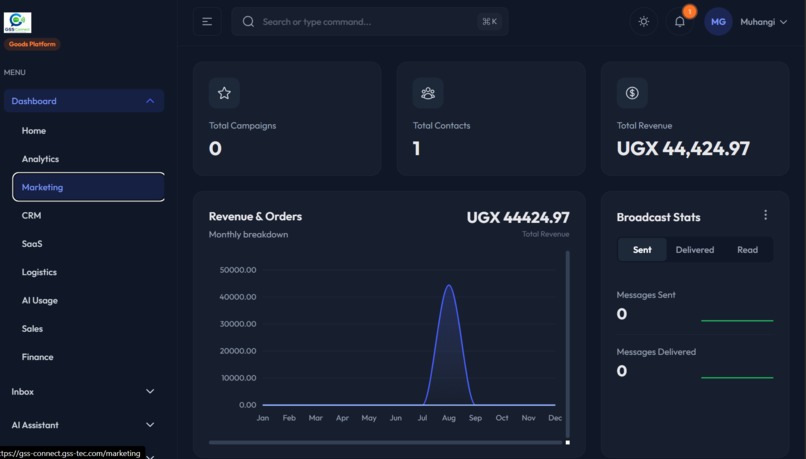Open Analytics in sidebar
Screen dimensions: 806x459
tap(40, 159)
